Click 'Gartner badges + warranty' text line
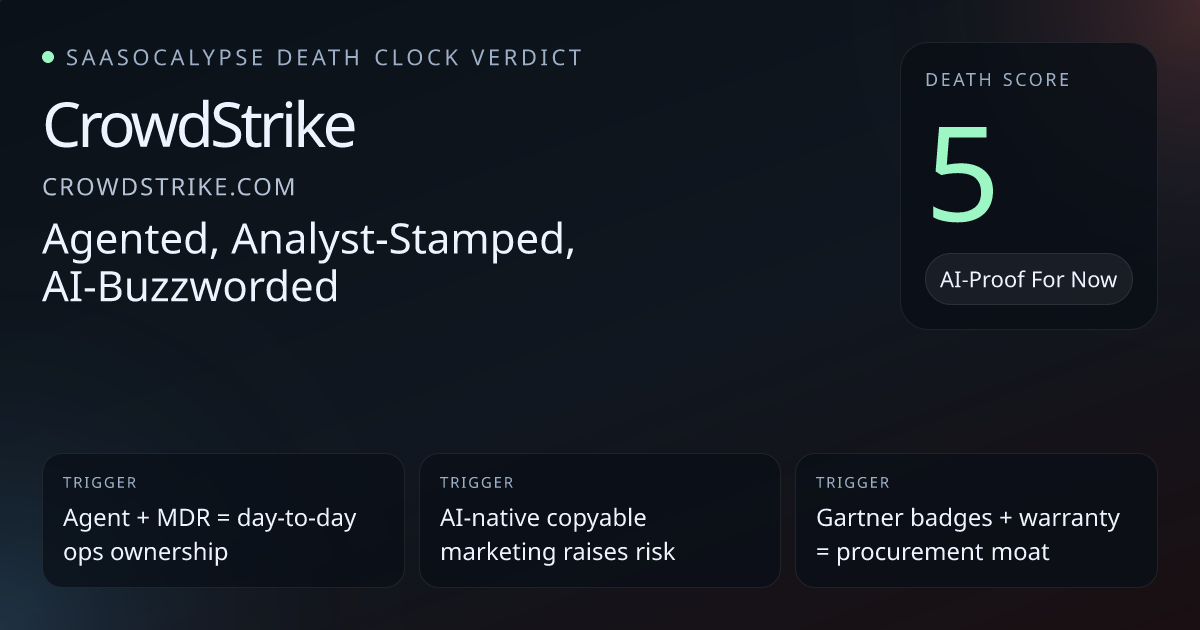Screen dimensions: 1200x630 tap(967, 518)
